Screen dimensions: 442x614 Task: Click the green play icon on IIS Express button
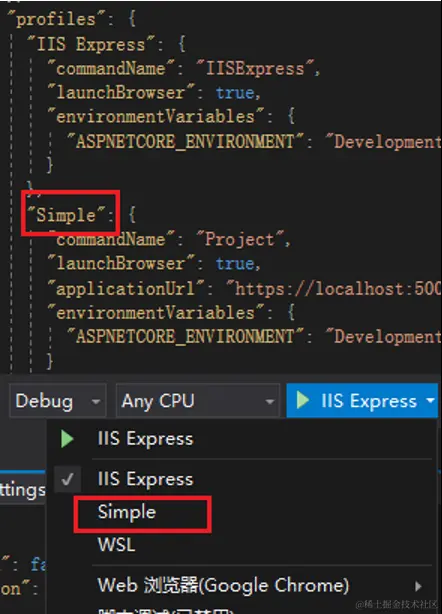tap(303, 401)
